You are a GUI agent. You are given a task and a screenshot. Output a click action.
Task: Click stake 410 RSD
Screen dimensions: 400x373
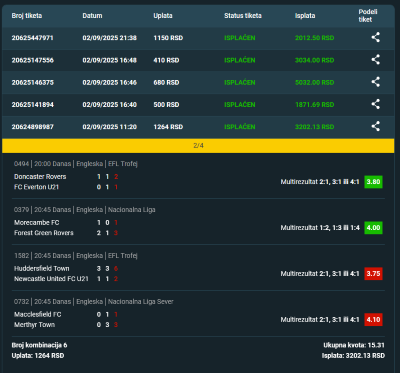point(166,60)
